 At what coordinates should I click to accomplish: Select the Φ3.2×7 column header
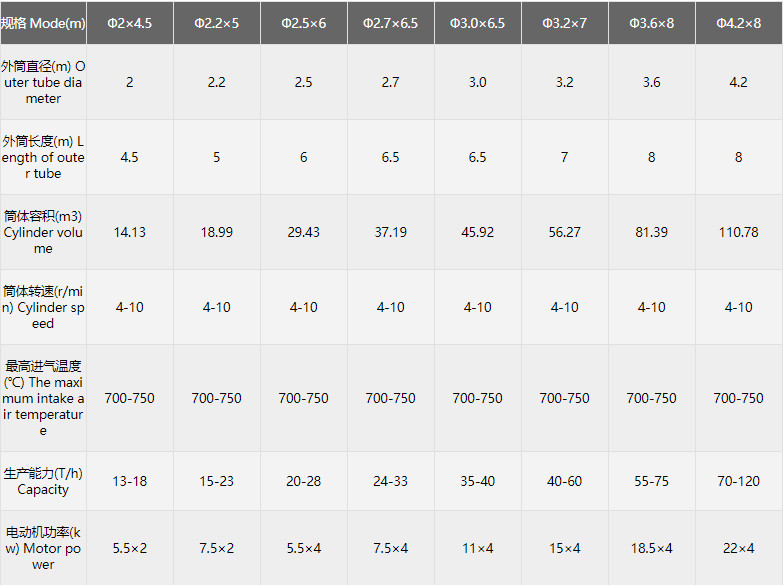[565, 22]
